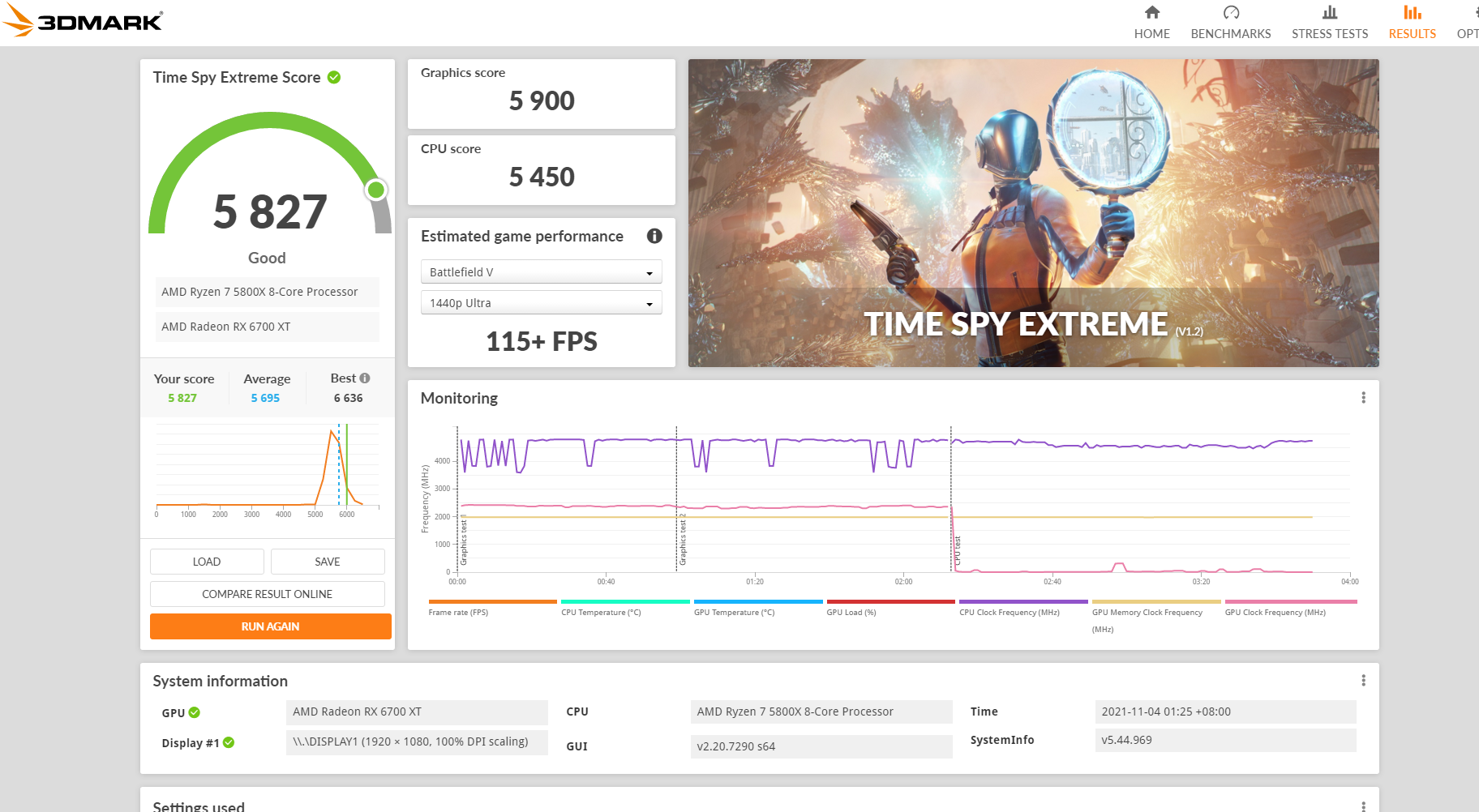Click COMPARE RESULT ONLINE button
The height and width of the screenshot is (812, 1479).
pos(268,594)
